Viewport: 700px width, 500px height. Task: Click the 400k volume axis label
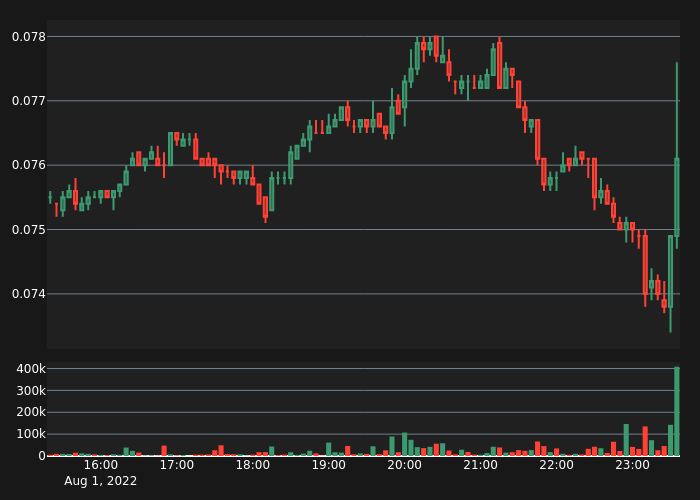pos(31,369)
